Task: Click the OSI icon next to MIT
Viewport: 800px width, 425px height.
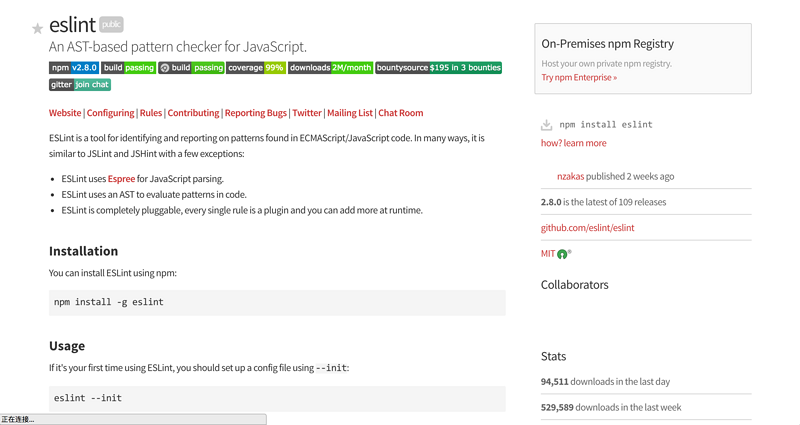Action: [563, 254]
